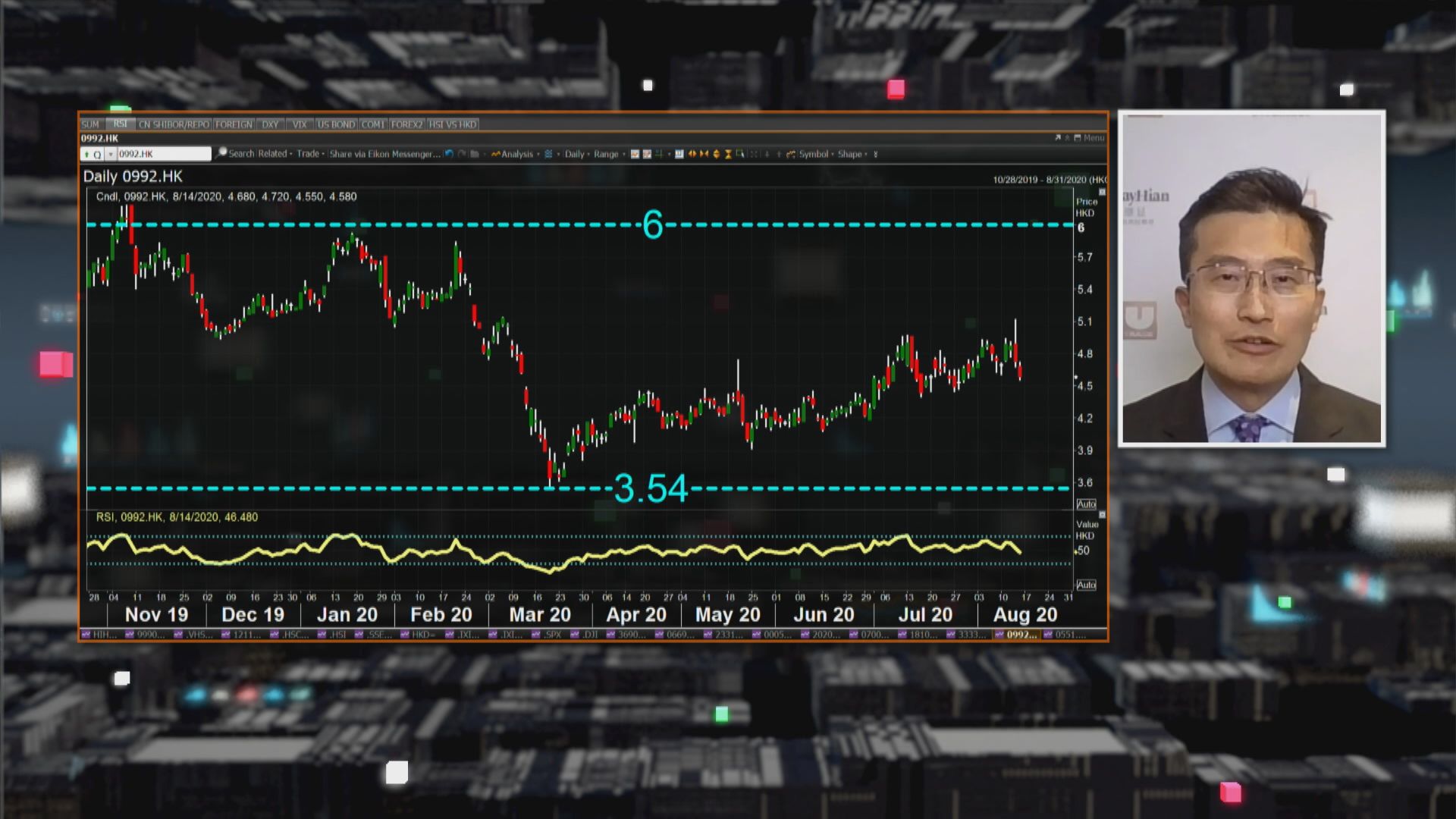Open the Daily interval dropdown

click(576, 154)
